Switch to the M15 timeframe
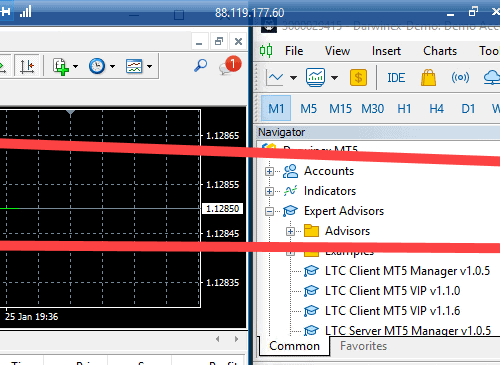Viewport: 500px width, 365px height. [x=340, y=109]
